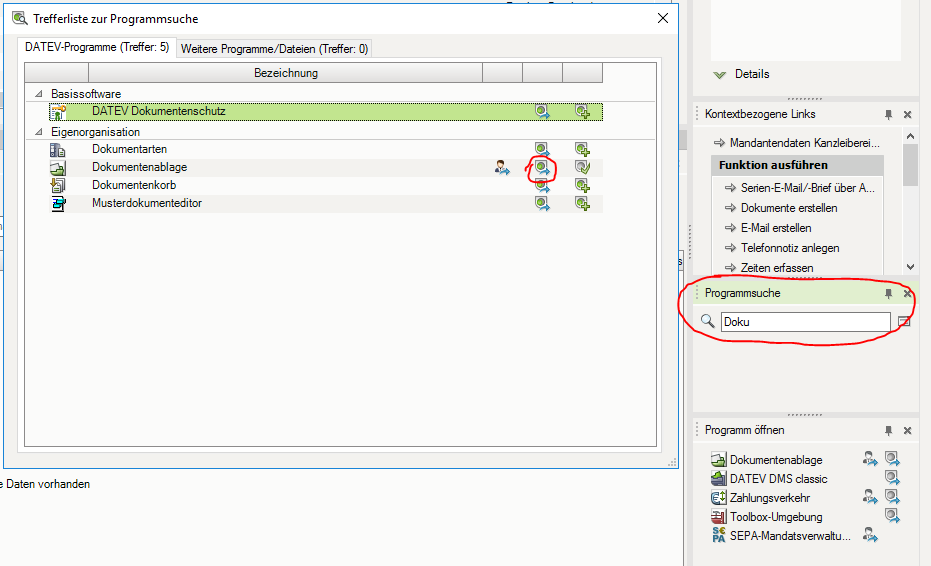Click green-plus add icon in Dokumentenkorb row

(x=582, y=185)
